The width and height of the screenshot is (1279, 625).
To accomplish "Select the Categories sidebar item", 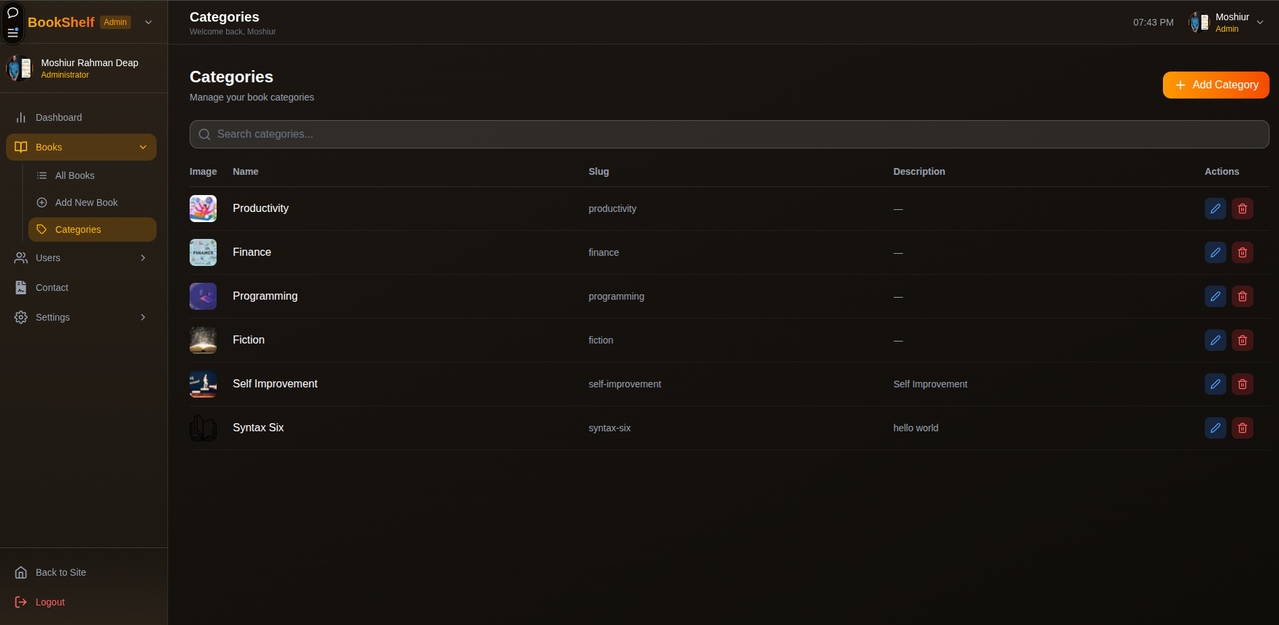I will click(x=92, y=229).
